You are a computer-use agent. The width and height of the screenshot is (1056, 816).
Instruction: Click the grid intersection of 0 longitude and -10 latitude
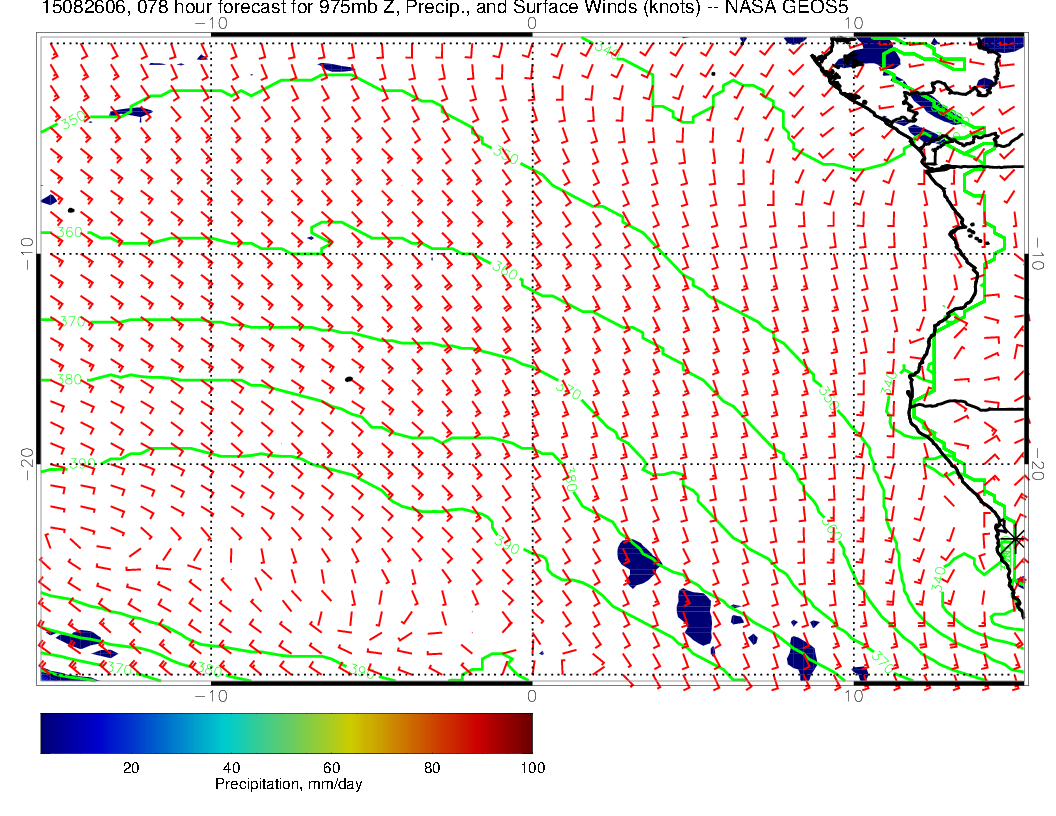[x=531, y=254]
